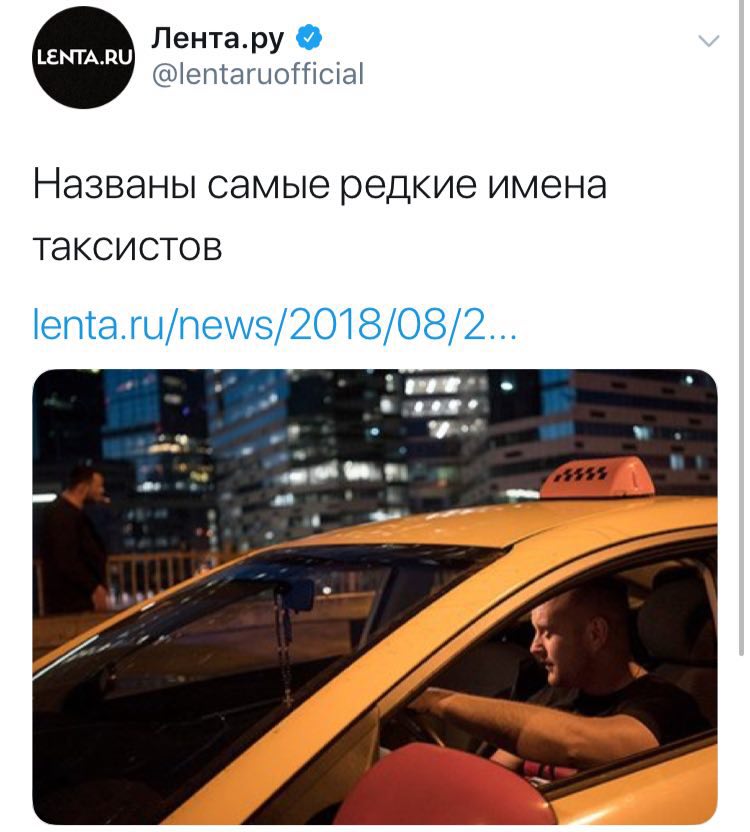This screenshot has height=832, width=750.
Task: Click the LENTA.RU text inside the avatar
Action: pyautogui.click(x=83, y=58)
